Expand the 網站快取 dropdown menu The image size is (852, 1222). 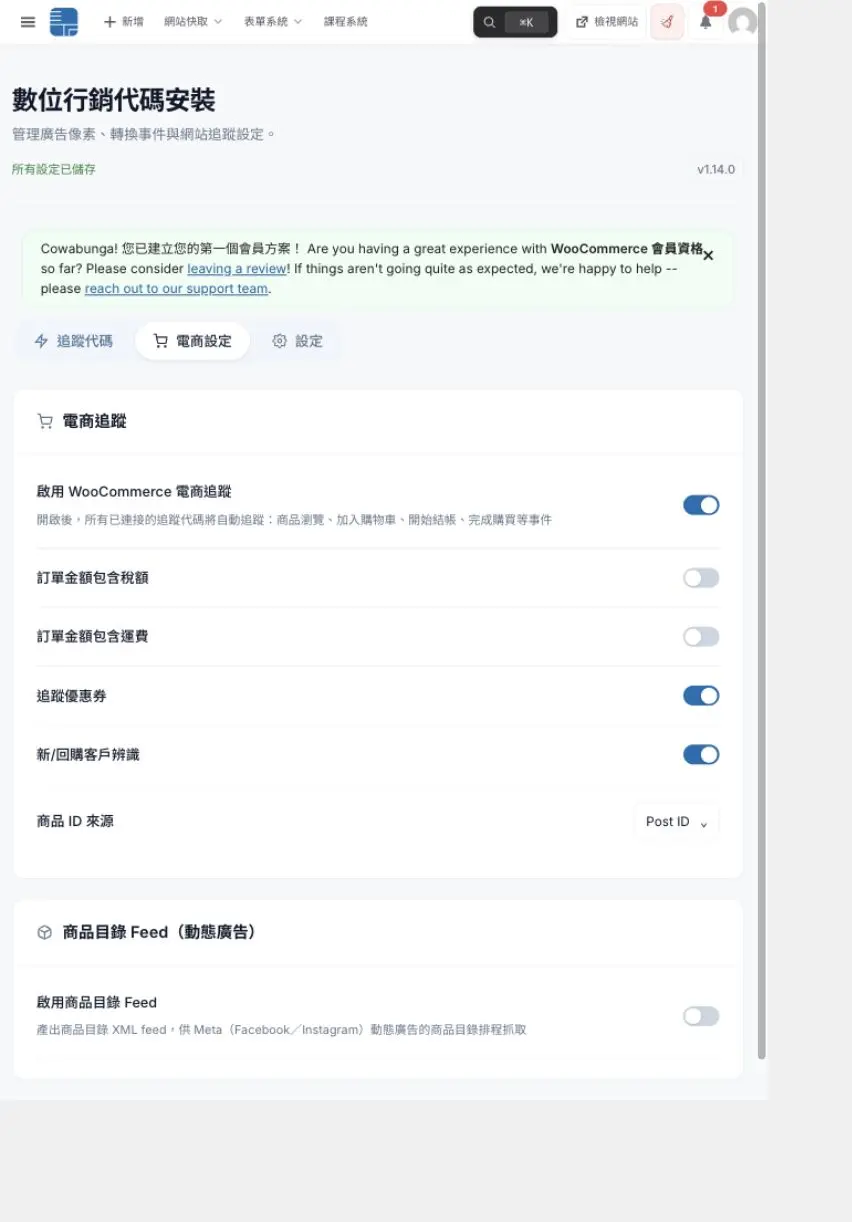193,22
